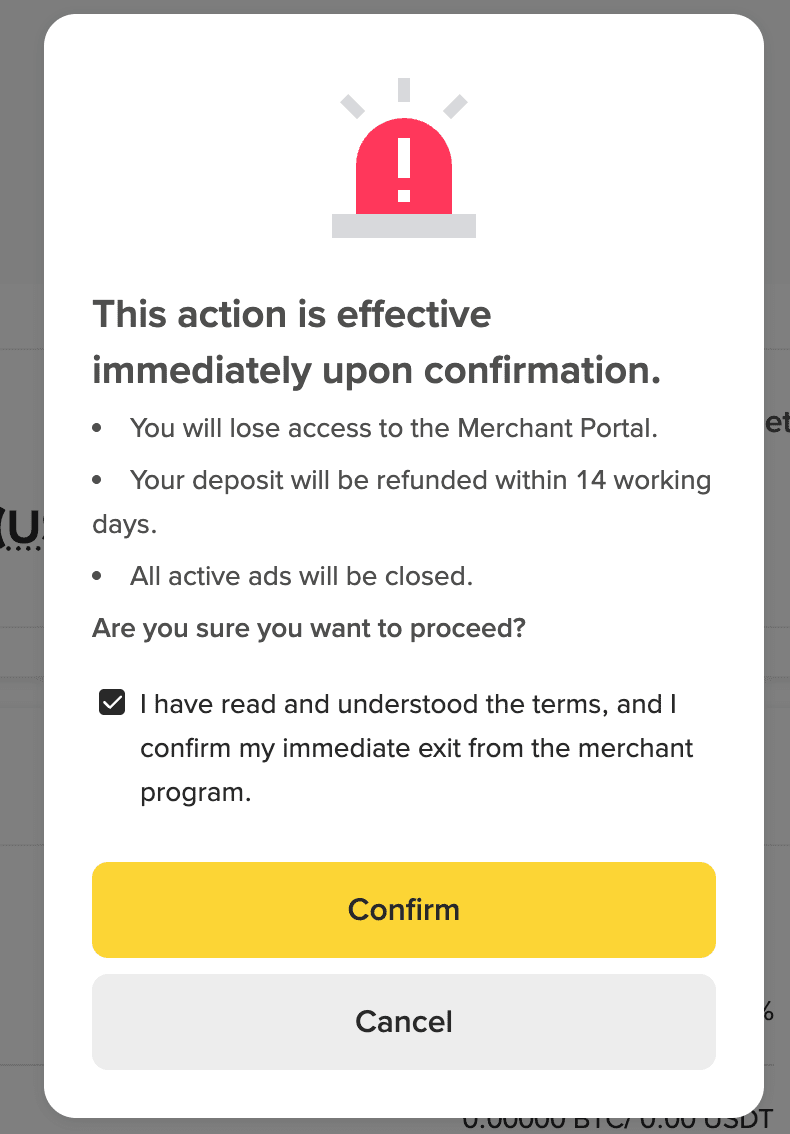The width and height of the screenshot is (790, 1134).
Task: Click the 'lose access to Merchant Portal' line
Action: pyautogui.click(x=394, y=428)
